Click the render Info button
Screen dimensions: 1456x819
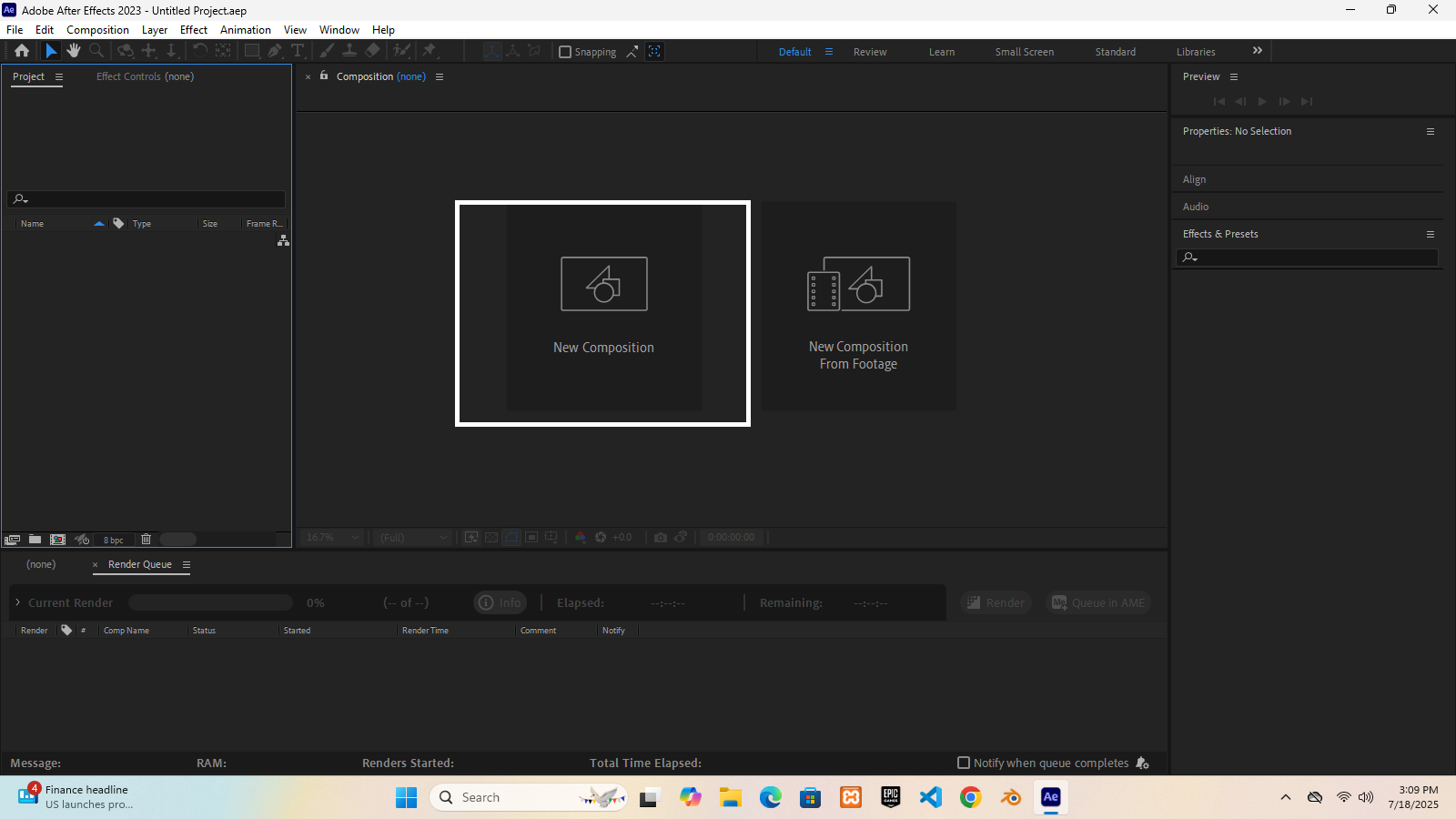[x=500, y=602]
